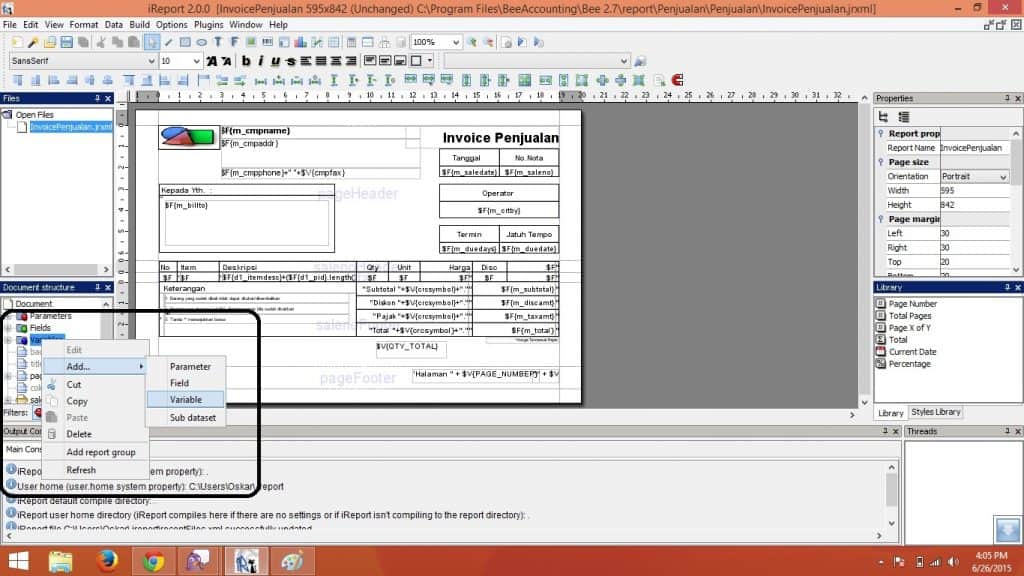This screenshot has height=576, width=1024.
Task: Open the border style dropdown arrow
Action: pos(430,61)
